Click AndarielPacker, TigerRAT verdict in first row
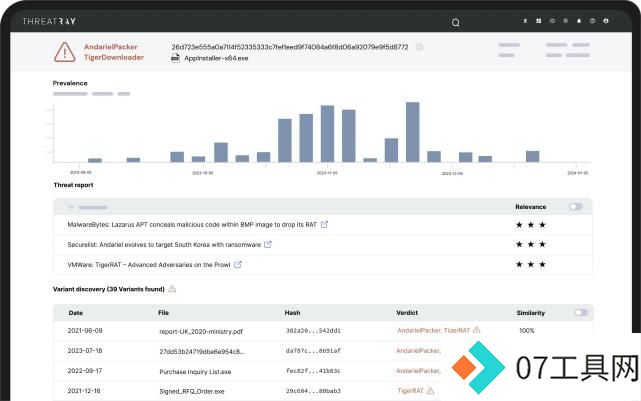This screenshot has width=641, height=401. click(x=433, y=330)
